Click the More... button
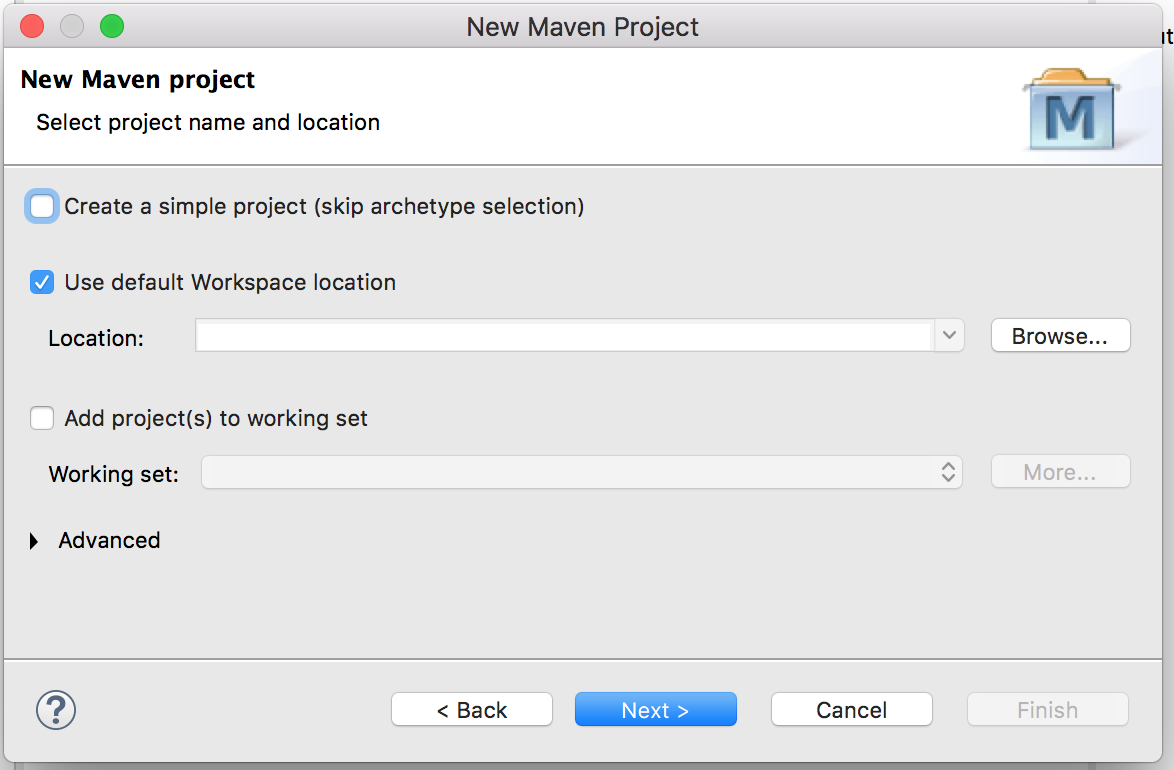The image size is (1174, 770). [1060, 472]
